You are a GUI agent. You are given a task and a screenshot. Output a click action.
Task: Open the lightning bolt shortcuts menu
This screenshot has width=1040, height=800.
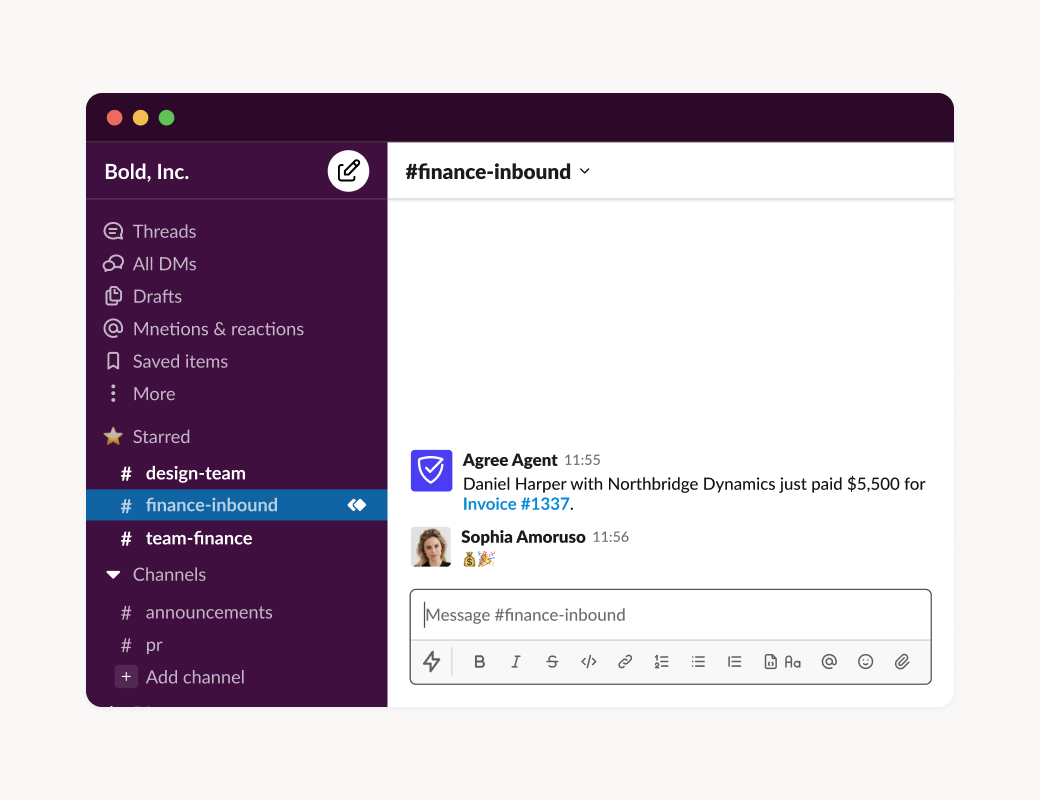click(432, 662)
